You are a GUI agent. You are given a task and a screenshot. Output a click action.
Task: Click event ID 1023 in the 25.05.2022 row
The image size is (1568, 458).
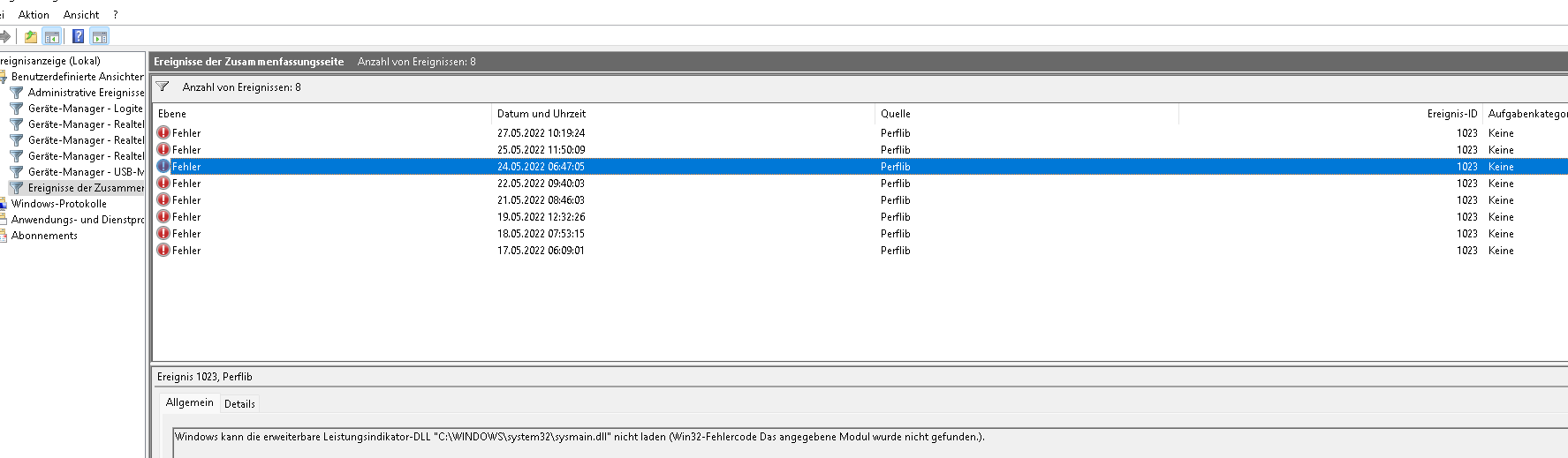pyautogui.click(x=1466, y=150)
